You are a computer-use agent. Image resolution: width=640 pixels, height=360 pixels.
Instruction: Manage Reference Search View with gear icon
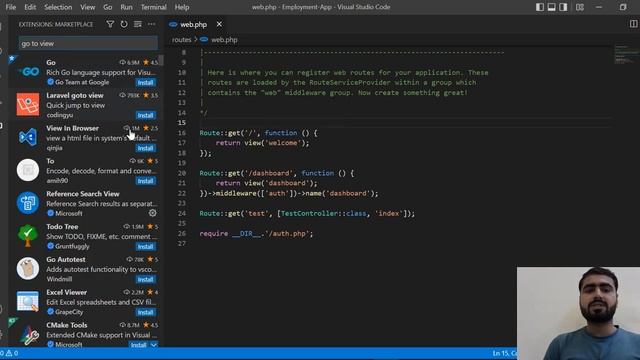click(x=153, y=213)
